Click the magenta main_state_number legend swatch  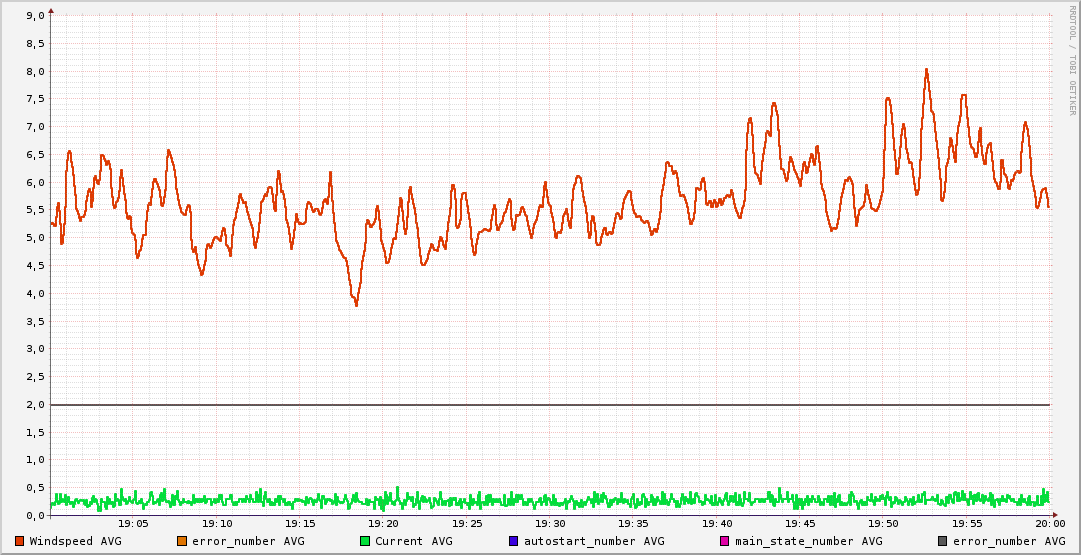[x=726, y=541]
